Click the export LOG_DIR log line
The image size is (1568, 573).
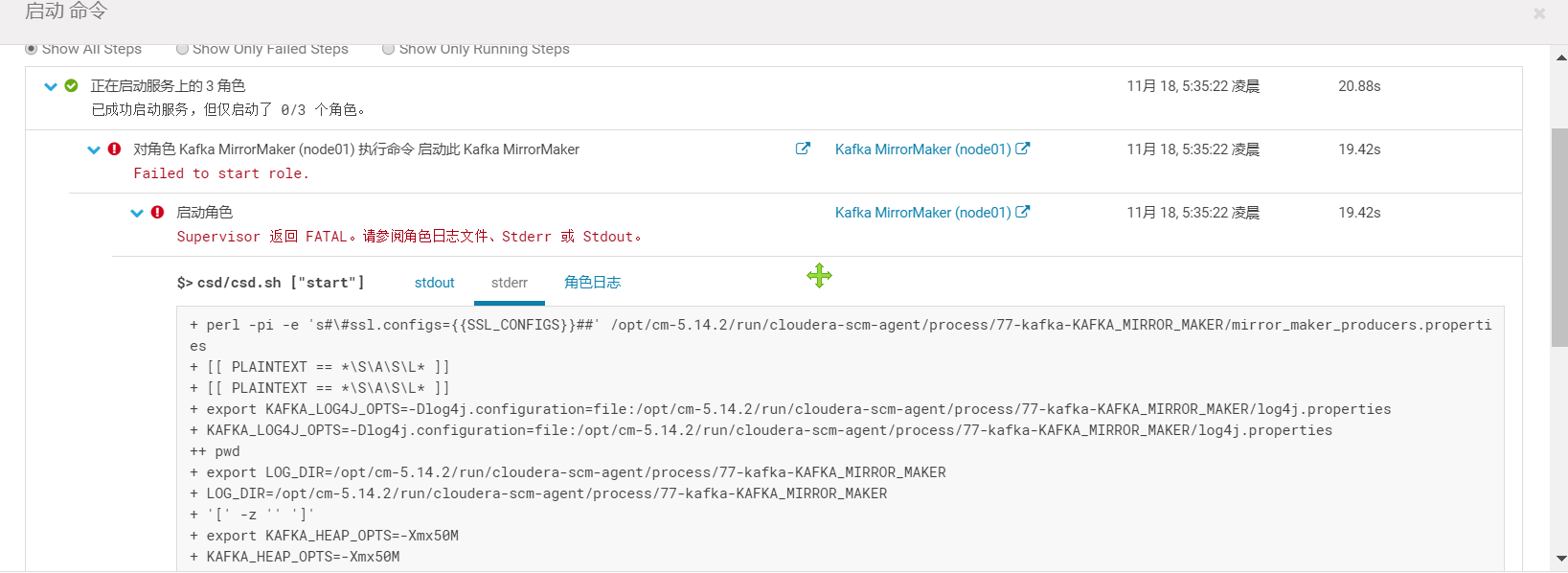568,472
